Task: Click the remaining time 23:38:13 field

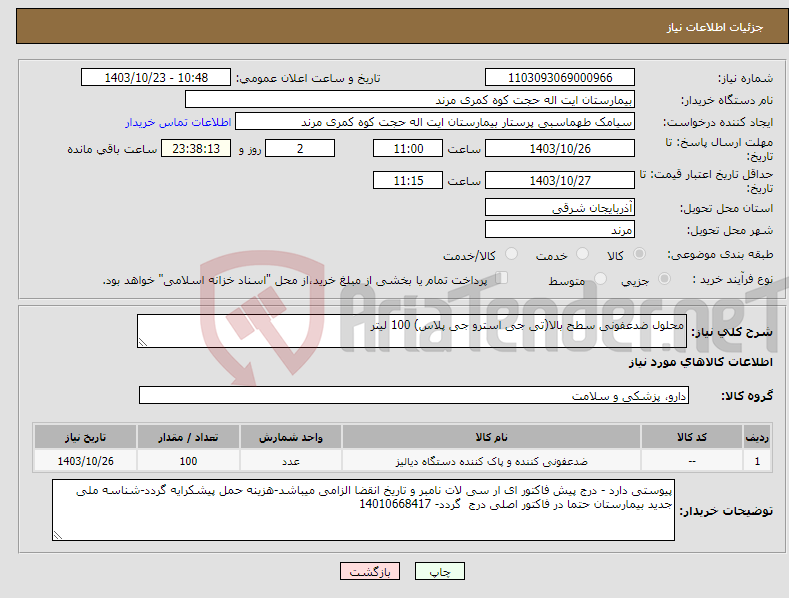Action: 196,148
